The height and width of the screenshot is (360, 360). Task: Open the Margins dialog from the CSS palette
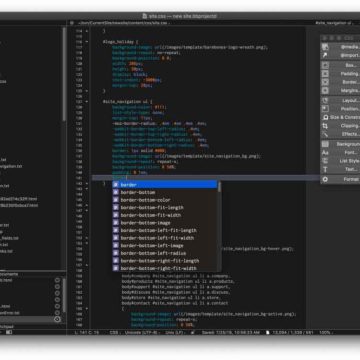[341, 90]
